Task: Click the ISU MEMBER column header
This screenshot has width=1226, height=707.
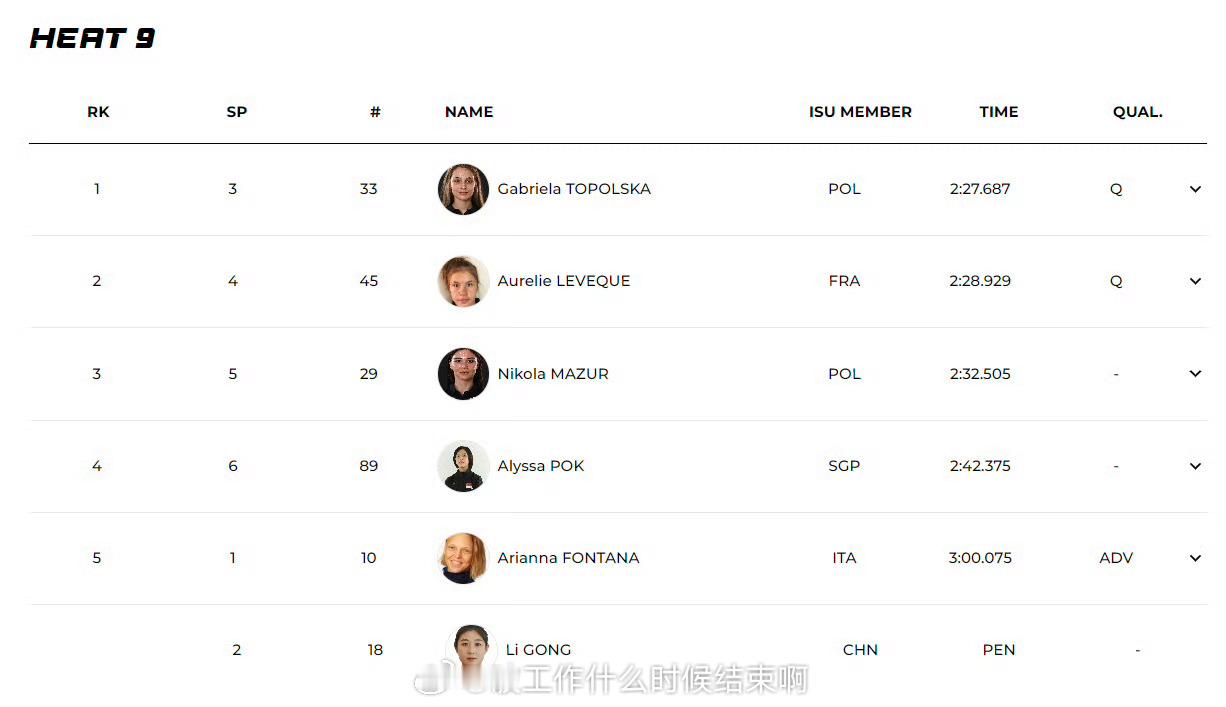Action: click(860, 112)
